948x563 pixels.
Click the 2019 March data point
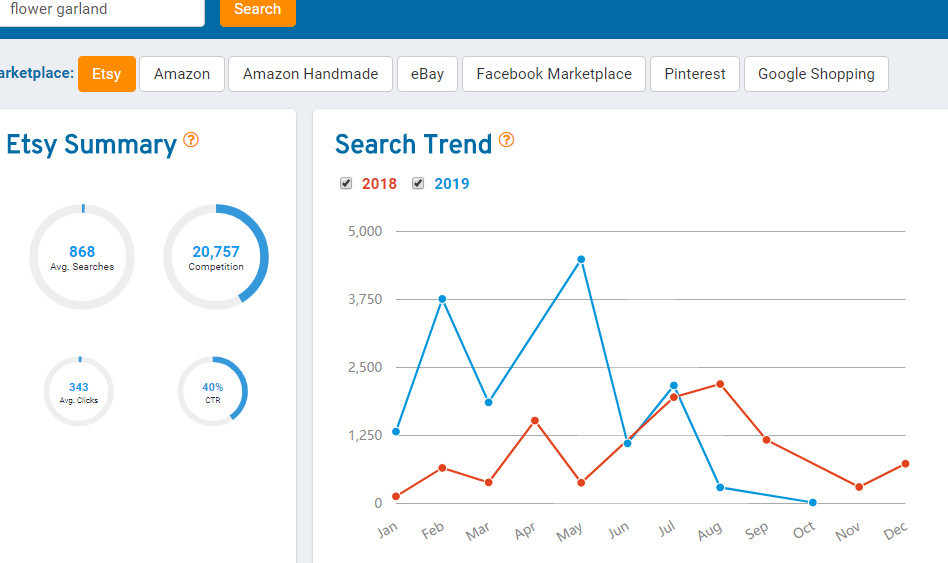coord(489,402)
